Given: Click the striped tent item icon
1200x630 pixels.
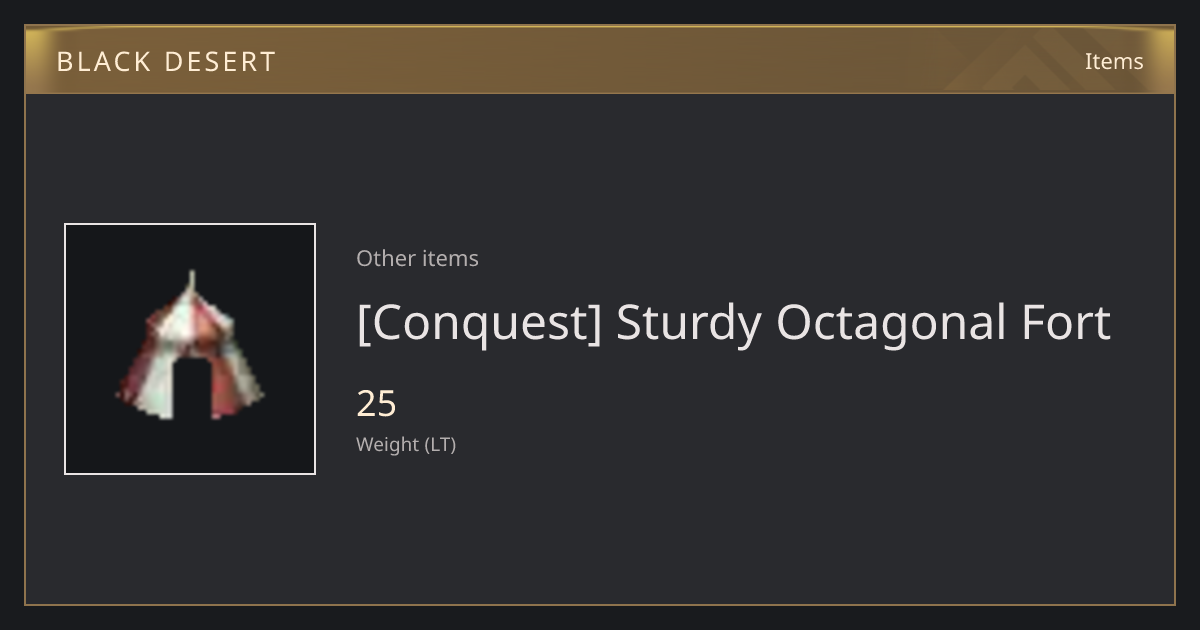Looking at the screenshot, I should pyautogui.click(x=190, y=346).
